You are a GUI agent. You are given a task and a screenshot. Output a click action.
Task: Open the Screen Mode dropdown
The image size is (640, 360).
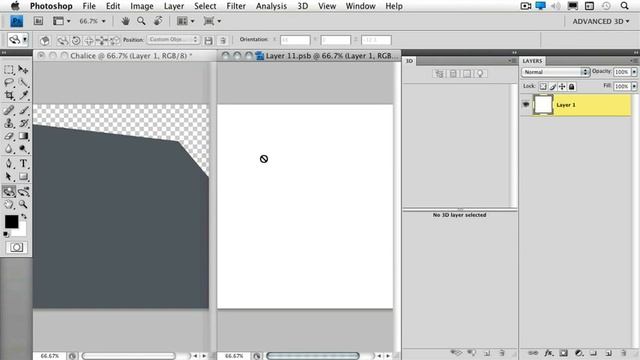coord(212,21)
